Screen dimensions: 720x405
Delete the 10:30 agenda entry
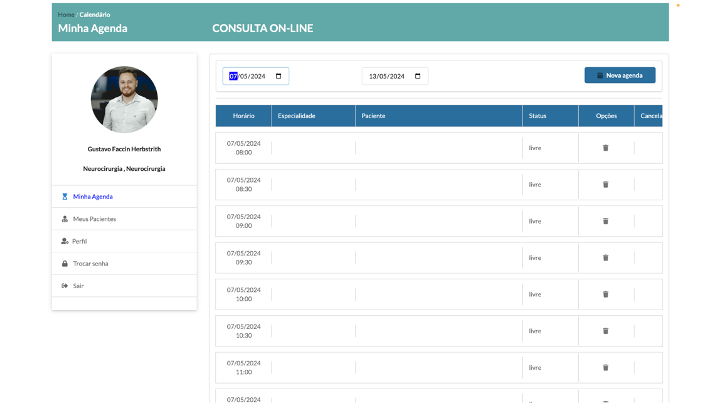(604, 330)
